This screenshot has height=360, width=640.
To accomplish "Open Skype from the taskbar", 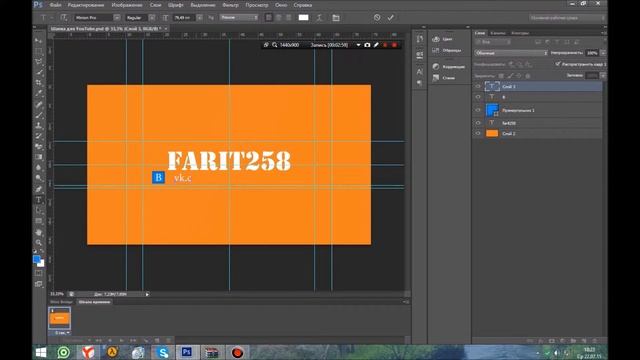I will (x=162, y=352).
